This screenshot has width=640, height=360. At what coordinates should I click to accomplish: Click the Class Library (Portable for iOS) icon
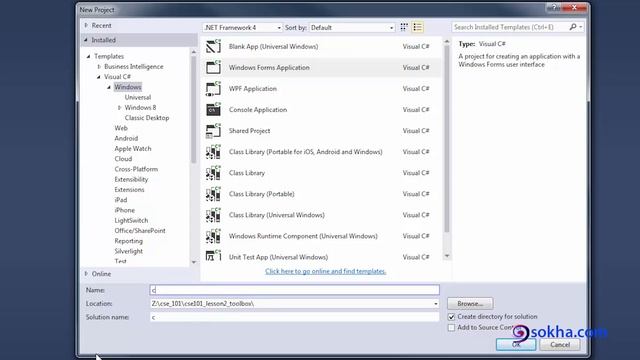coord(213,152)
